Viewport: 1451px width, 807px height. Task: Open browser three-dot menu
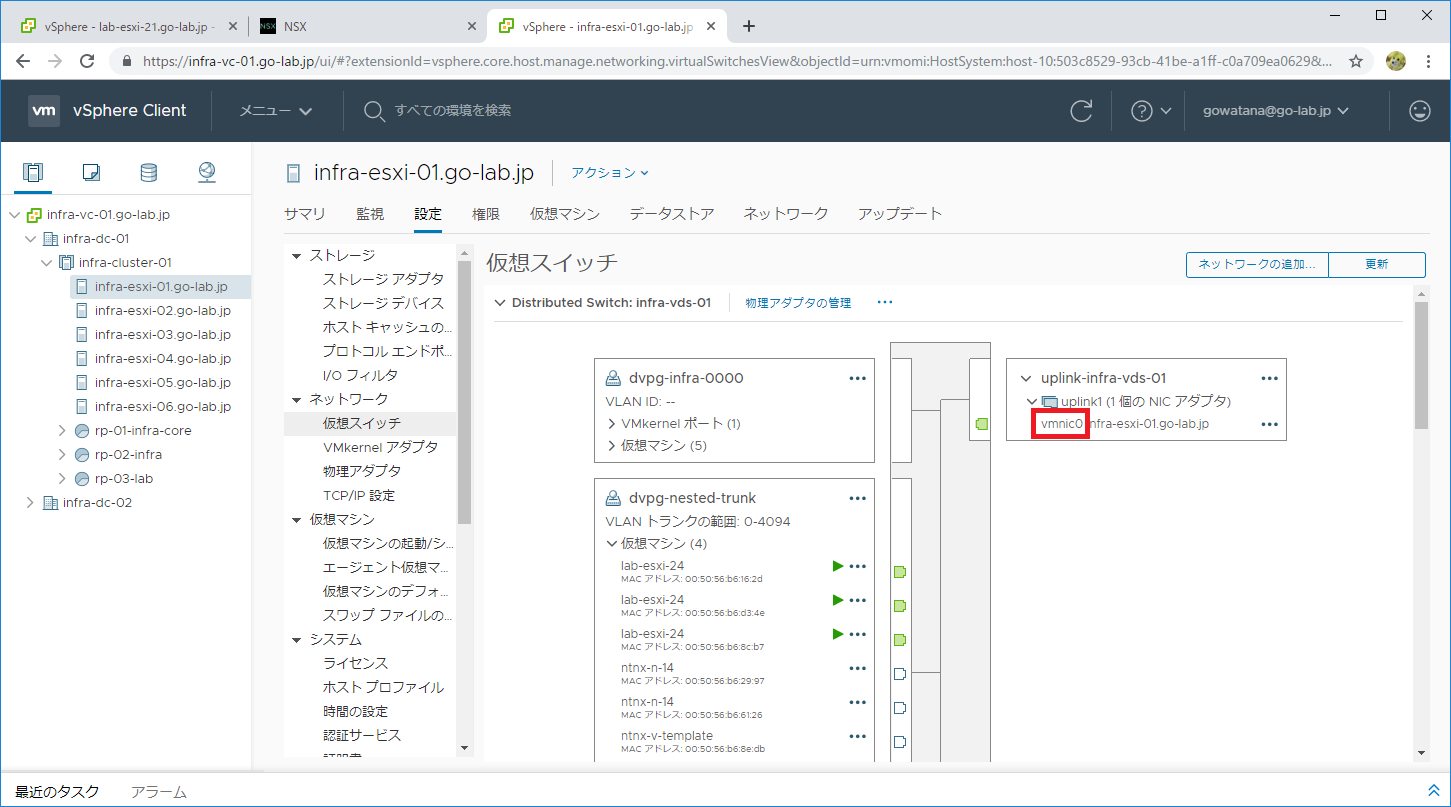tap(1429, 61)
